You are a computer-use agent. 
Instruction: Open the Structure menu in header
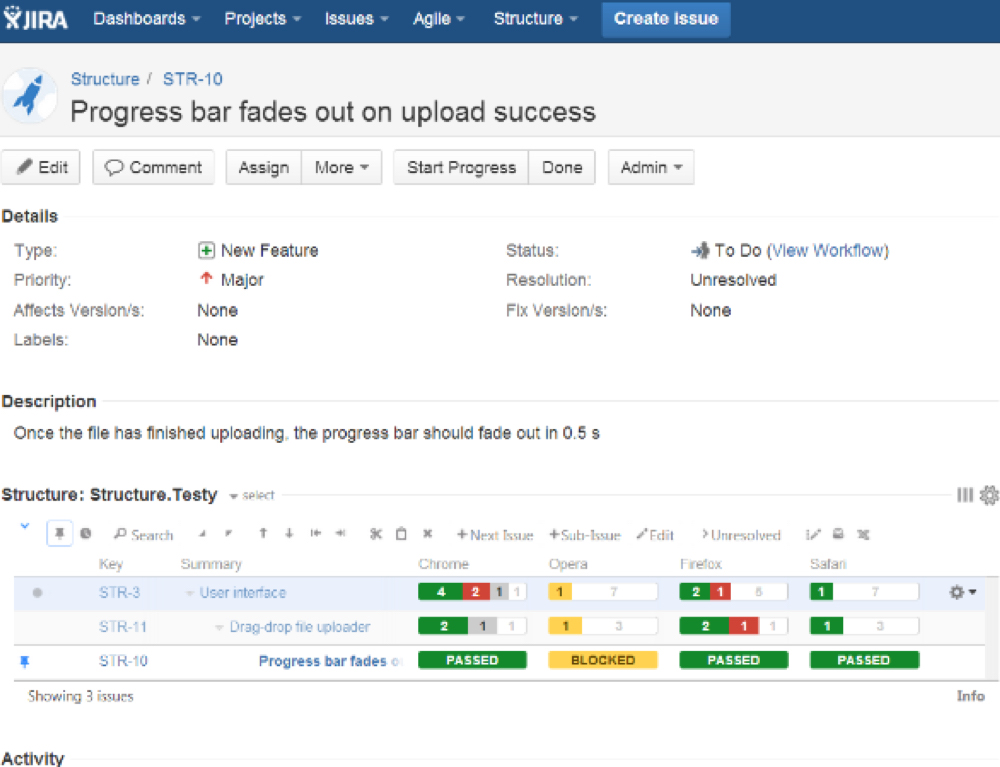(536, 18)
